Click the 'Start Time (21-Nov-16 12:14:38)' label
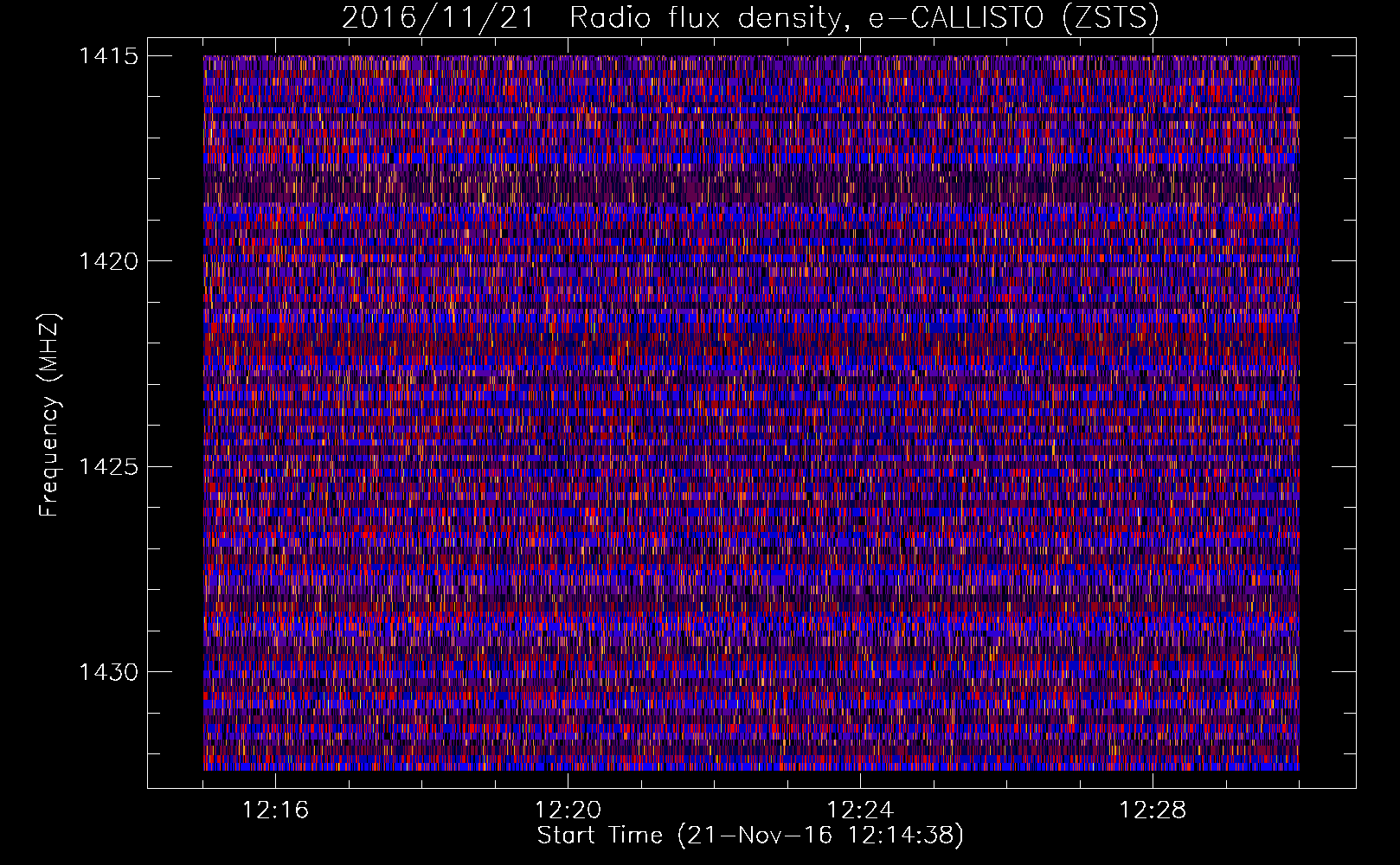The height and width of the screenshot is (865, 1400). click(750, 836)
